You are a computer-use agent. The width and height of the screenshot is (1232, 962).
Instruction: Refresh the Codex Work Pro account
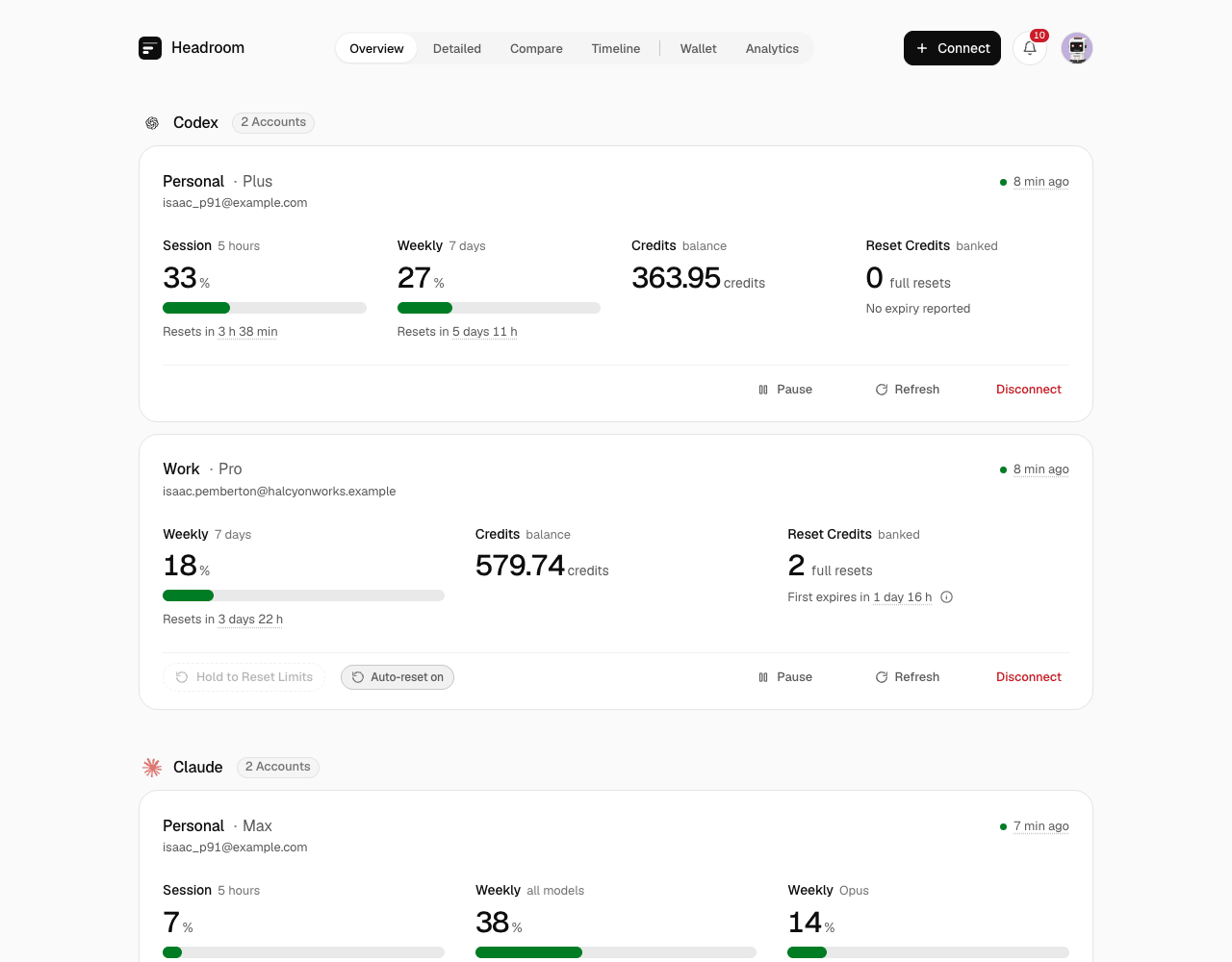908,677
